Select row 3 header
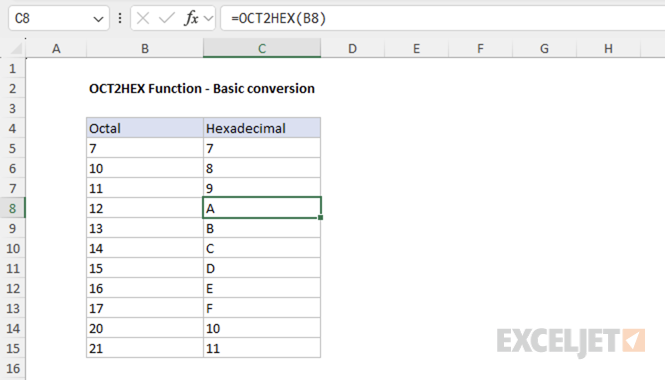Viewport: 665px width, 380px height. pyautogui.click(x=12, y=108)
